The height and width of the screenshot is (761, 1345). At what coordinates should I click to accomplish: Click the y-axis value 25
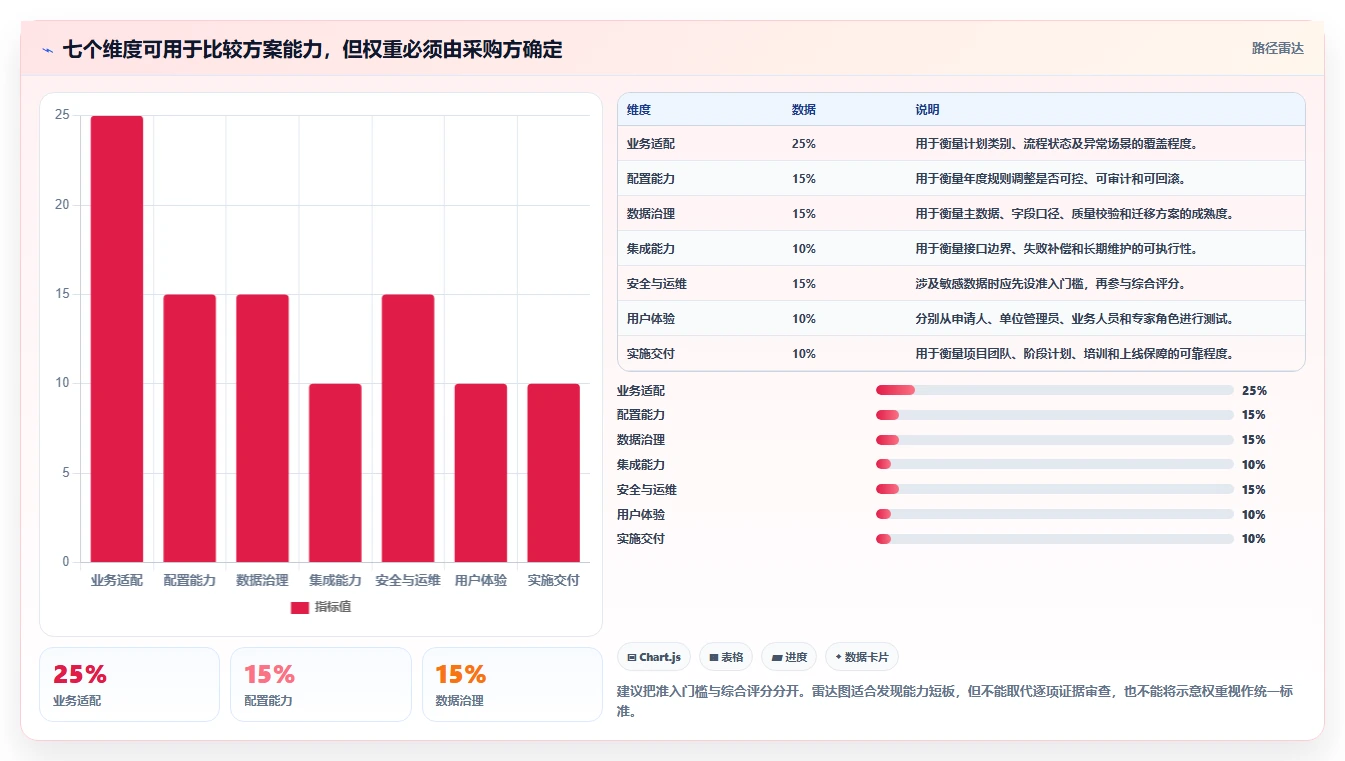[x=62, y=115]
